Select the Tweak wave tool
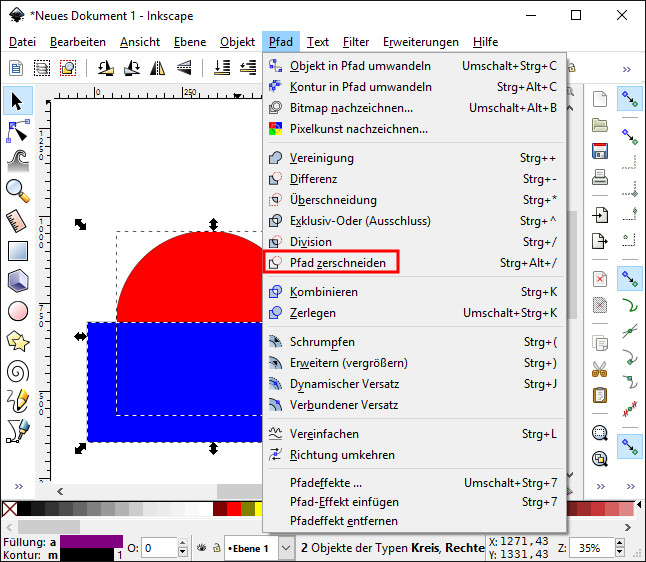This screenshot has height=562, width=646. (x=18, y=161)
